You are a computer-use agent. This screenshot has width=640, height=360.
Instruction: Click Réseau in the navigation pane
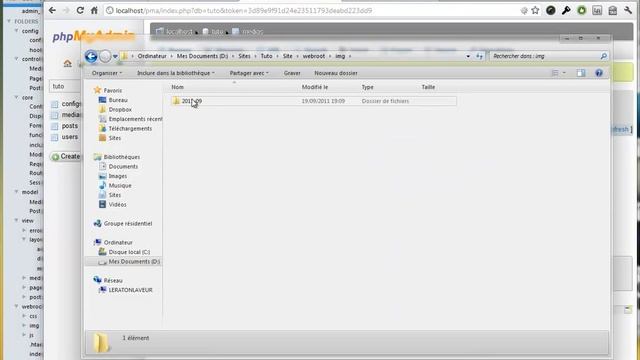click(x=113, y=280)
